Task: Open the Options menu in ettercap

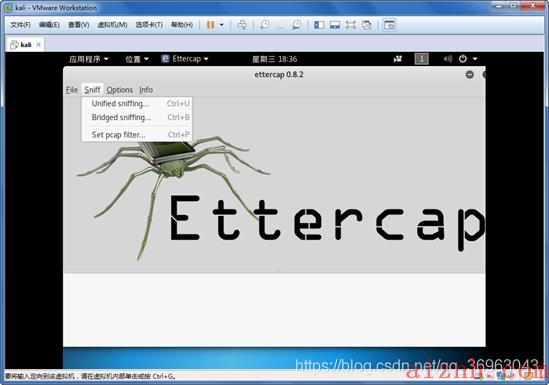Action: [120, 90]
